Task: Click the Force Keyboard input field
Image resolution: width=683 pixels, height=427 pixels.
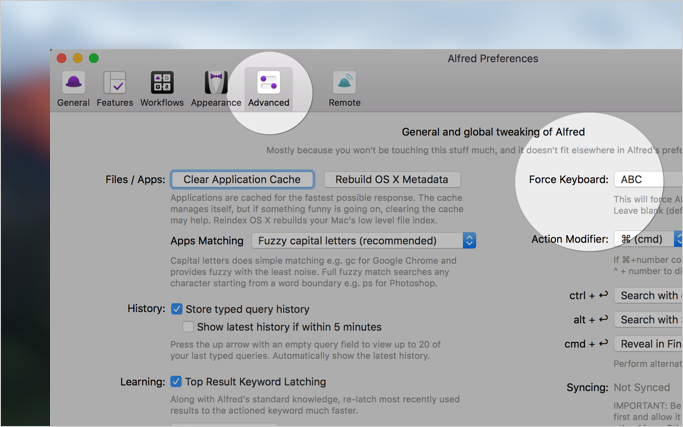Action: coord(648,180)
